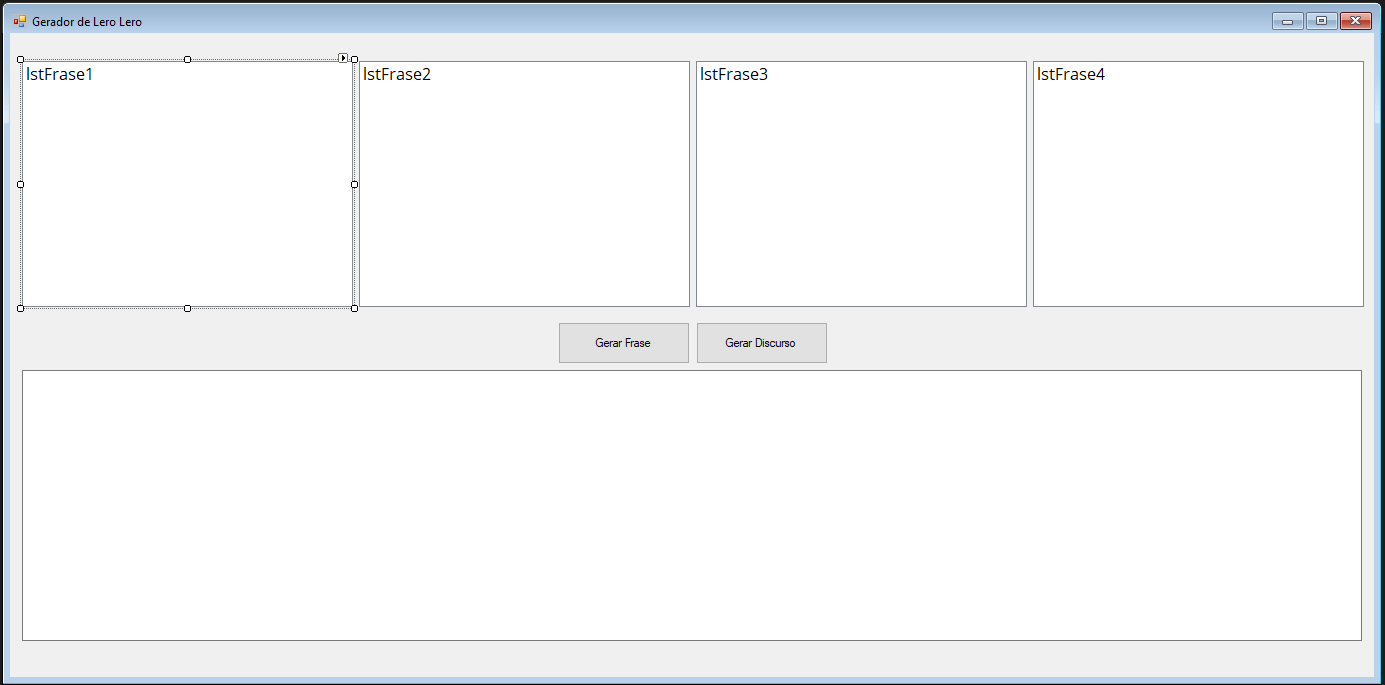Image resolution: width=1385 pixels, height=685 pixels.
Task: Select the lstFrase1 list box
Action: coord(187,184)
